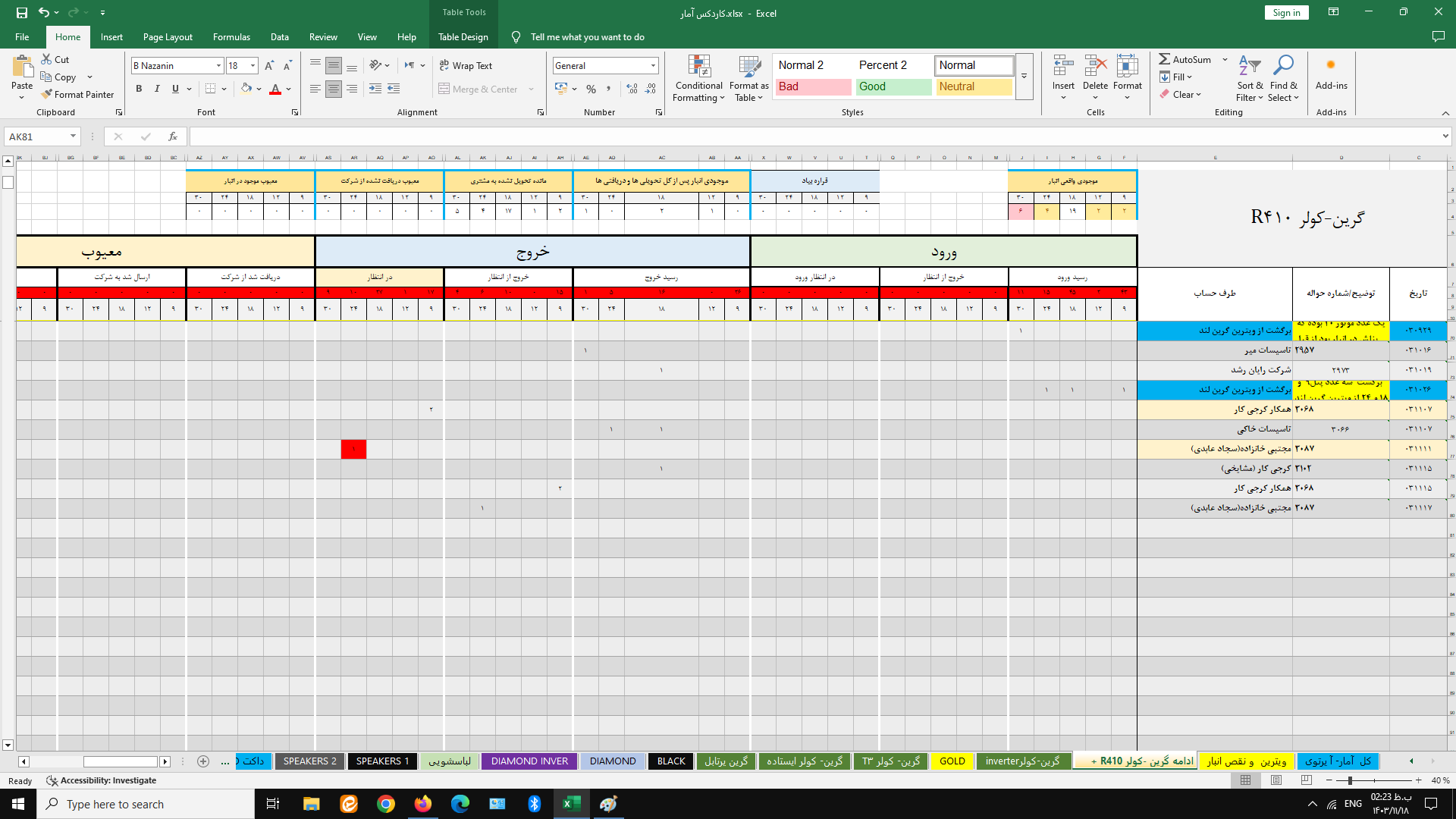
Task: Apply the Bad cell style
Action: click(812, 86)
